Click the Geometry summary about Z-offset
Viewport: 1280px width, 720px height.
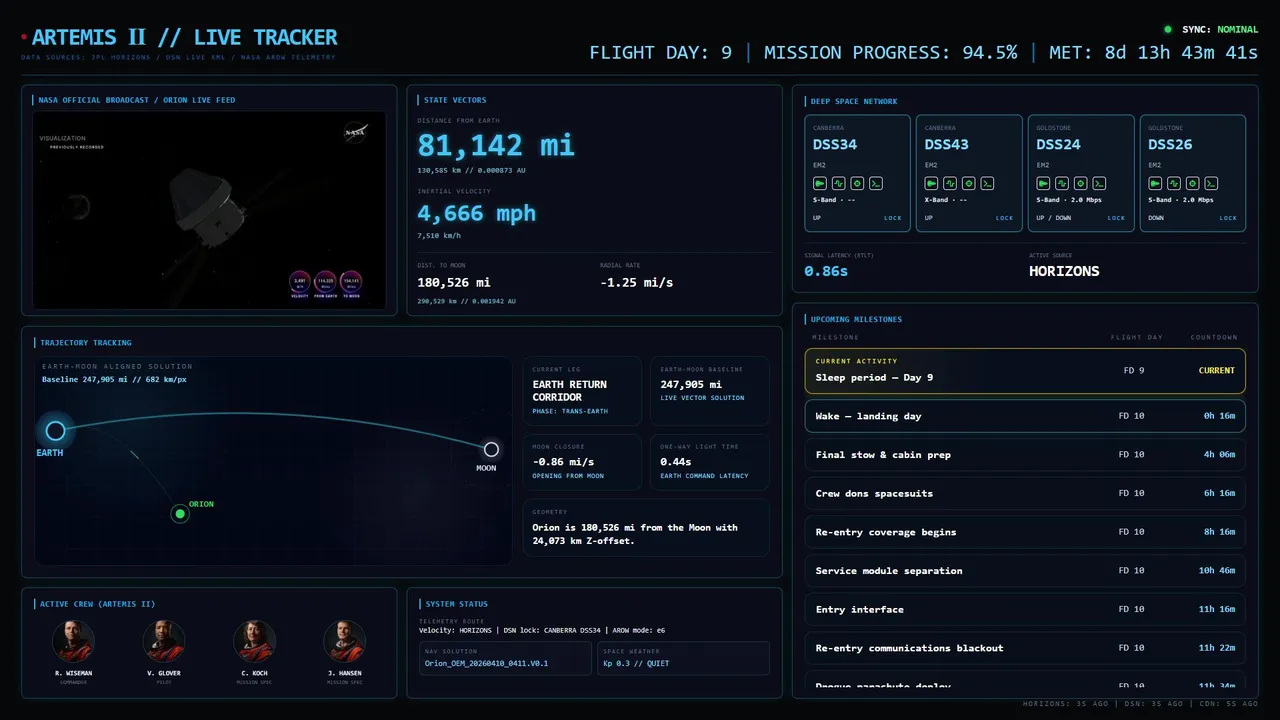(x=646, y=528)
